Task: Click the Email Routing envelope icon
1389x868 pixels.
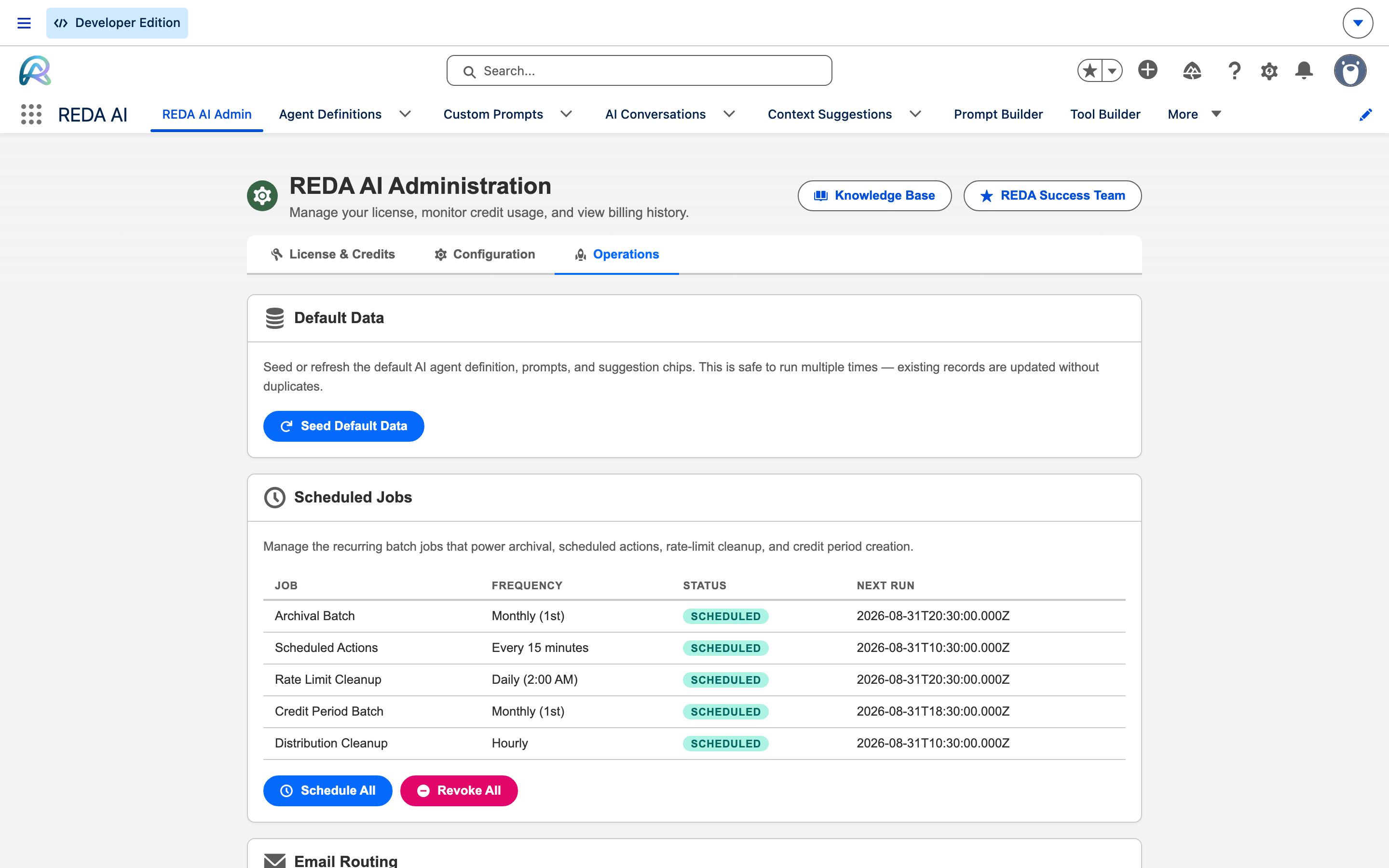Action: (274, 861)
